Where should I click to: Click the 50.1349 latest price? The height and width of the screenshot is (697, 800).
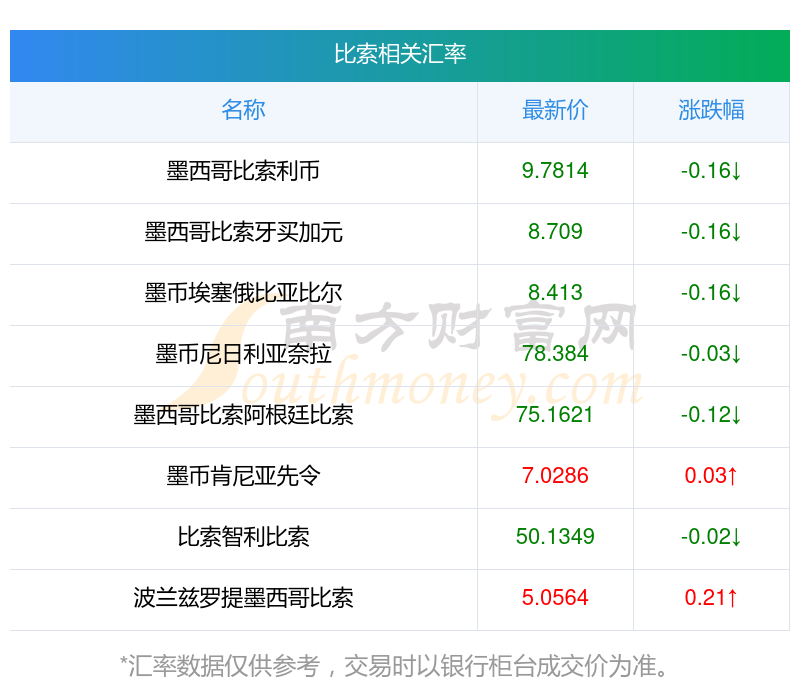click(x=555, y=537)
